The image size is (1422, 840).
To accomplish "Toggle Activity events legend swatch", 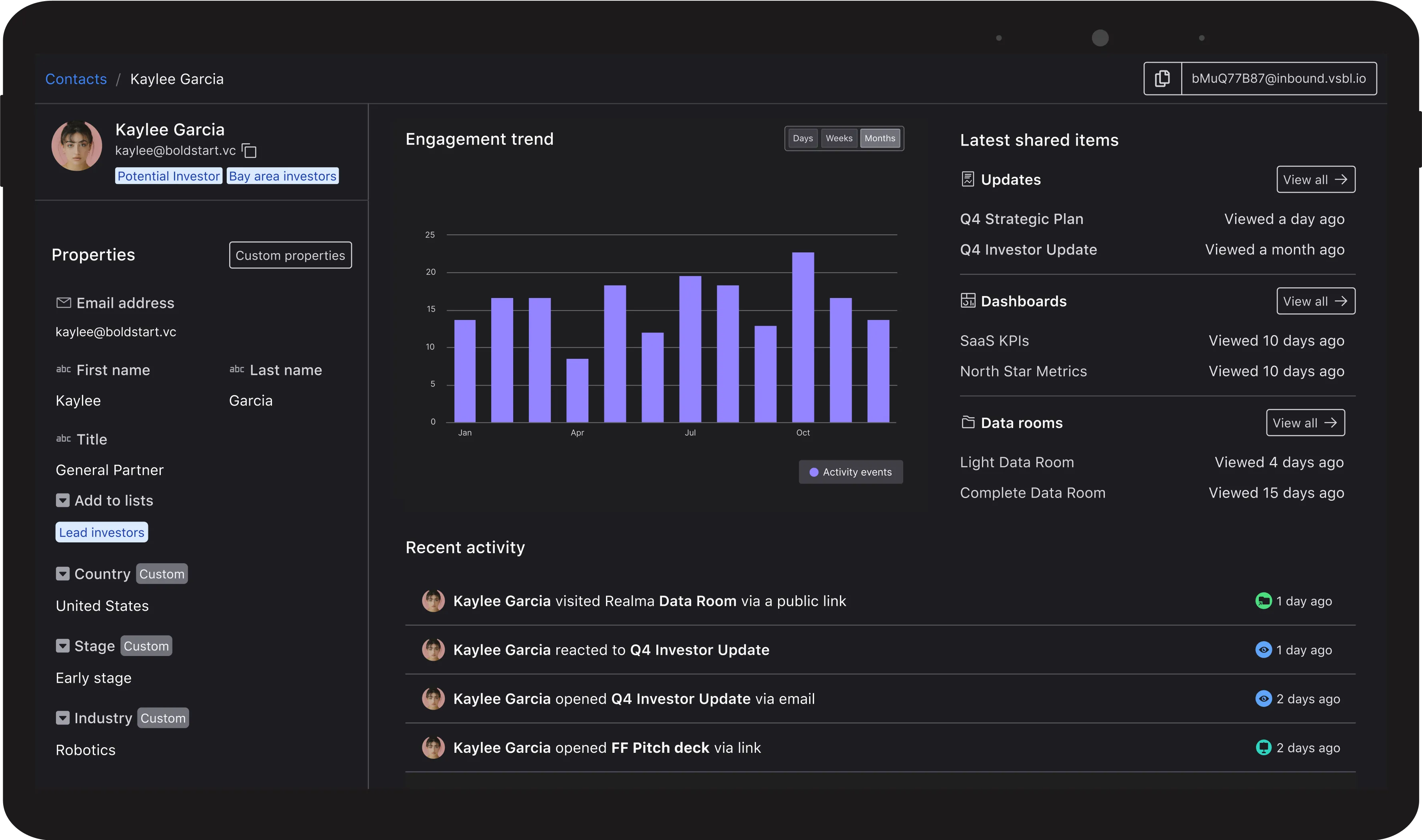I will (x=814, y=472).
